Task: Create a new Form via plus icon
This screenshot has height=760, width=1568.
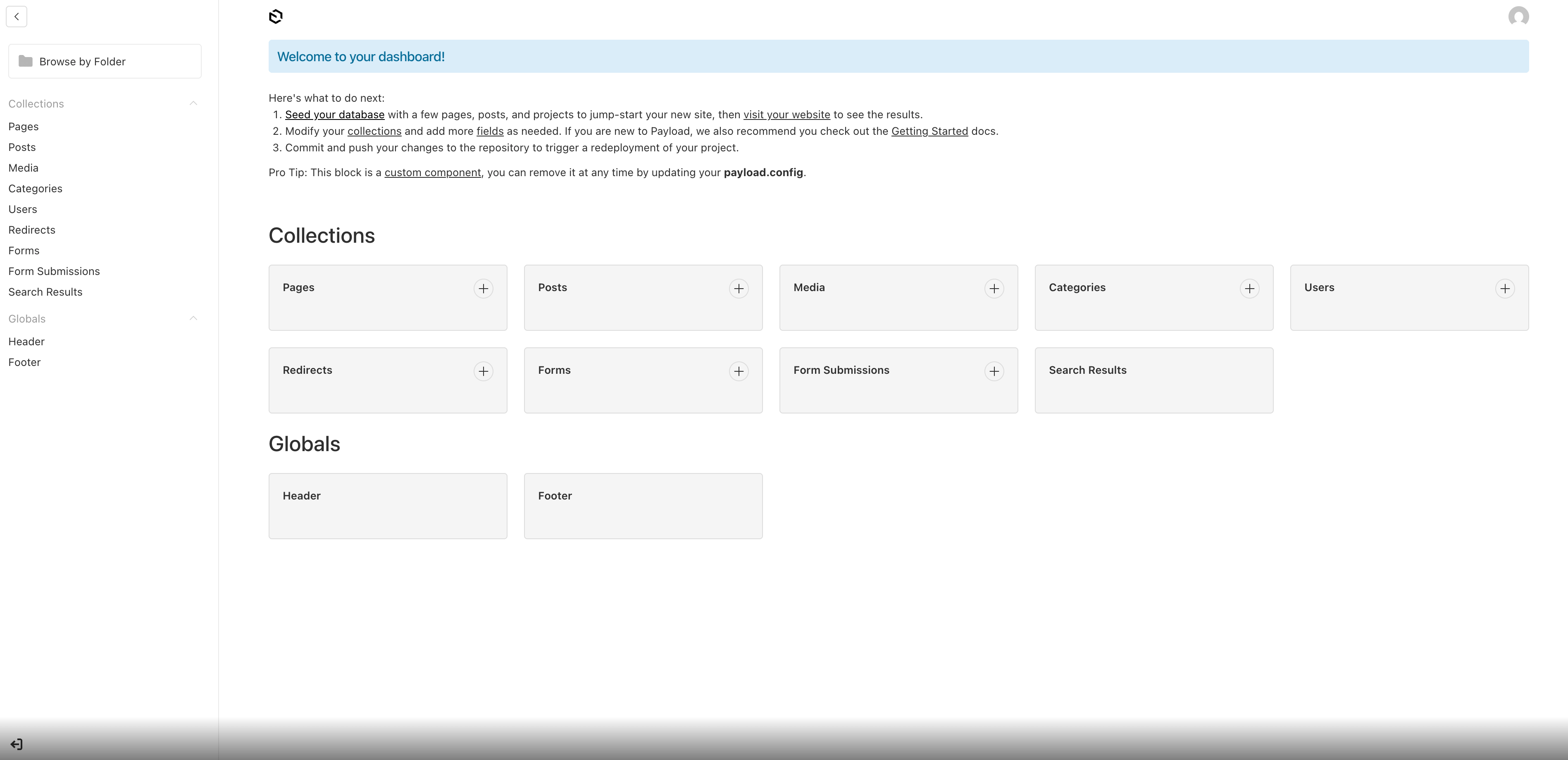Action: (x=739, y=371)
